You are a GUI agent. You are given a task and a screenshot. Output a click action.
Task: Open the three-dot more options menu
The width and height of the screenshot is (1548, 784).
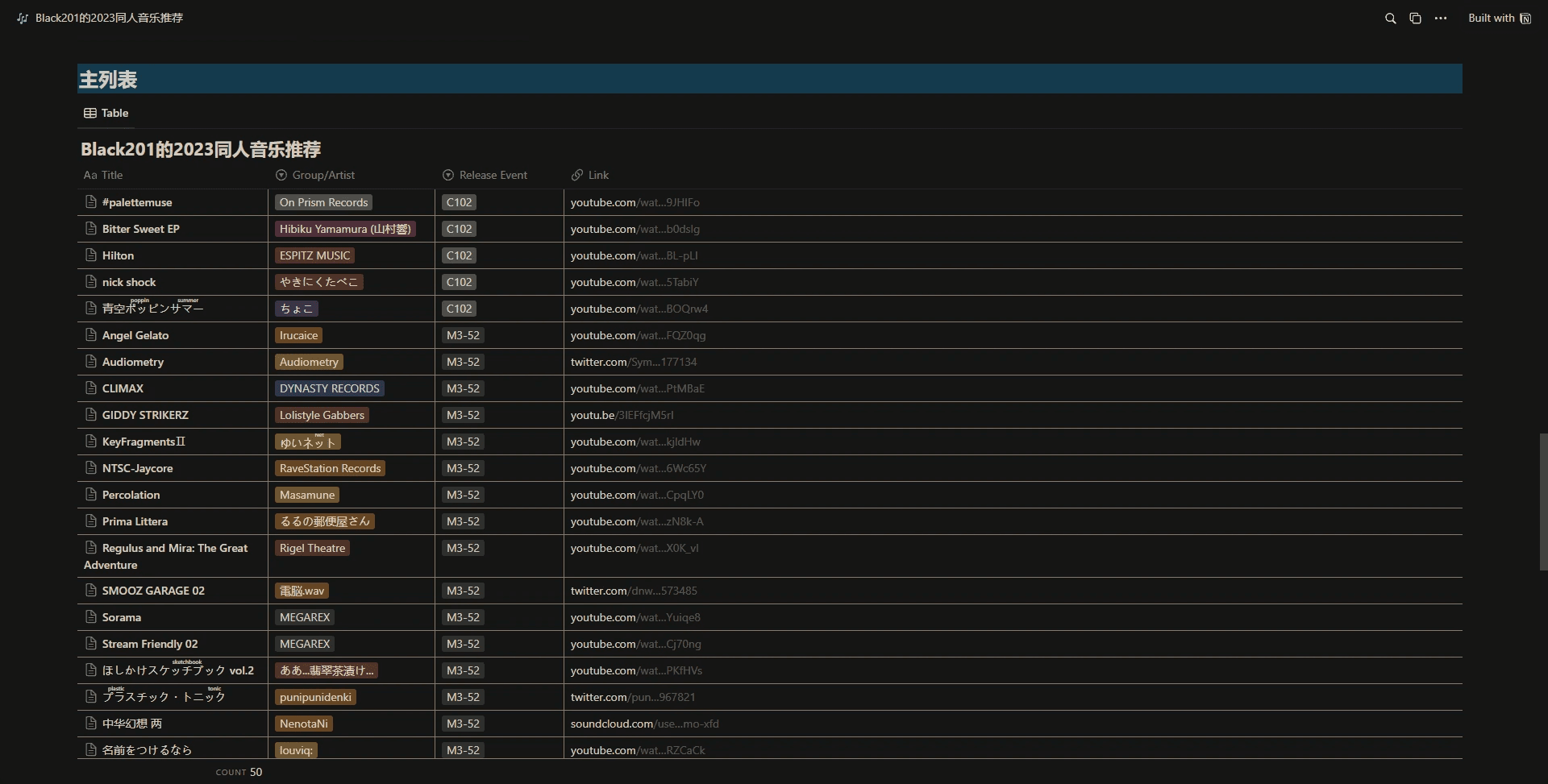click(1441, 19)
